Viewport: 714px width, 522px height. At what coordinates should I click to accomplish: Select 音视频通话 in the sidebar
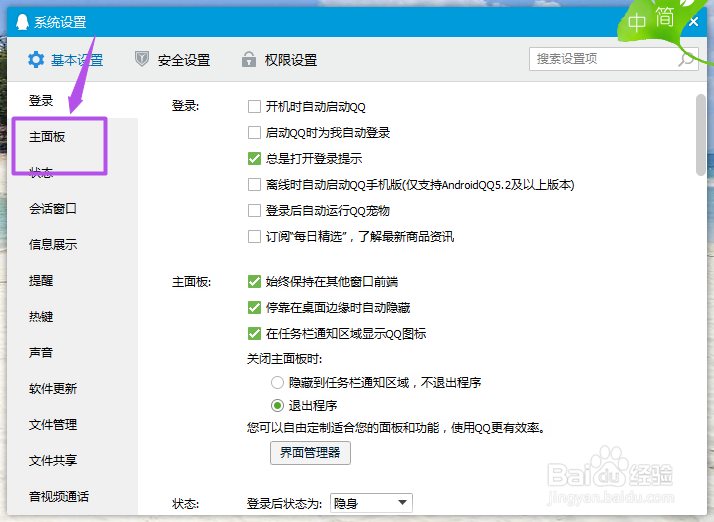(x=59, y=496)
